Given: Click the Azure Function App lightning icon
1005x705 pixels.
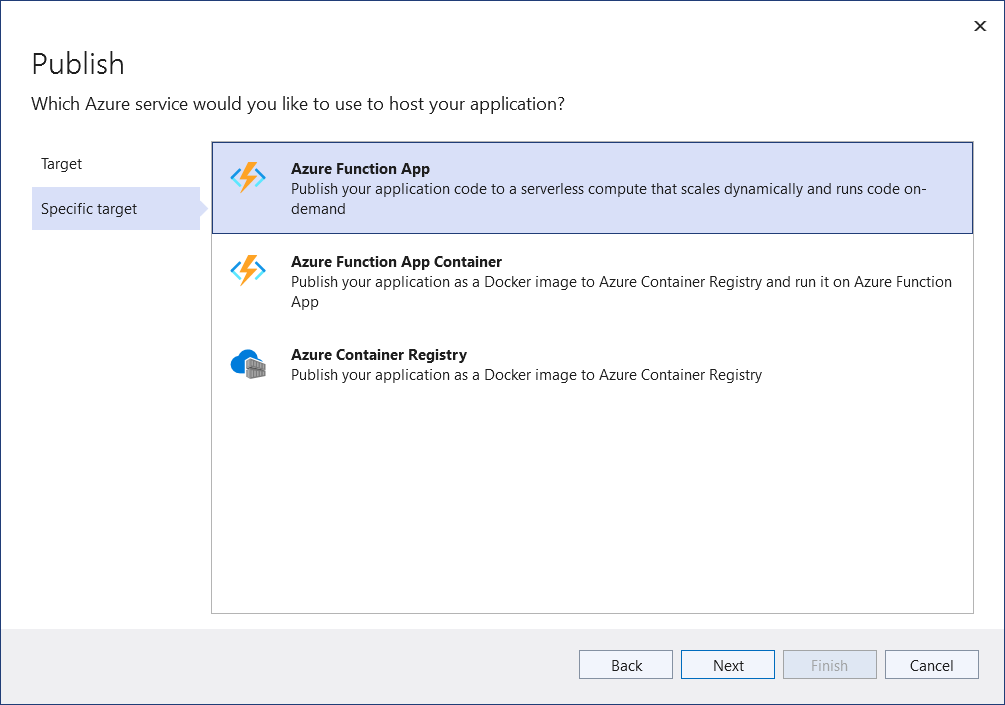Looking at the screenshot, I should click(248, 178).
